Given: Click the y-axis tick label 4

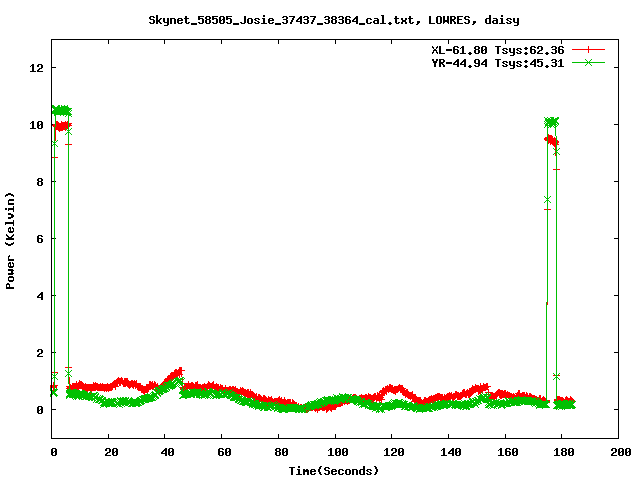Looking at the screenshot, I should 40,296.
